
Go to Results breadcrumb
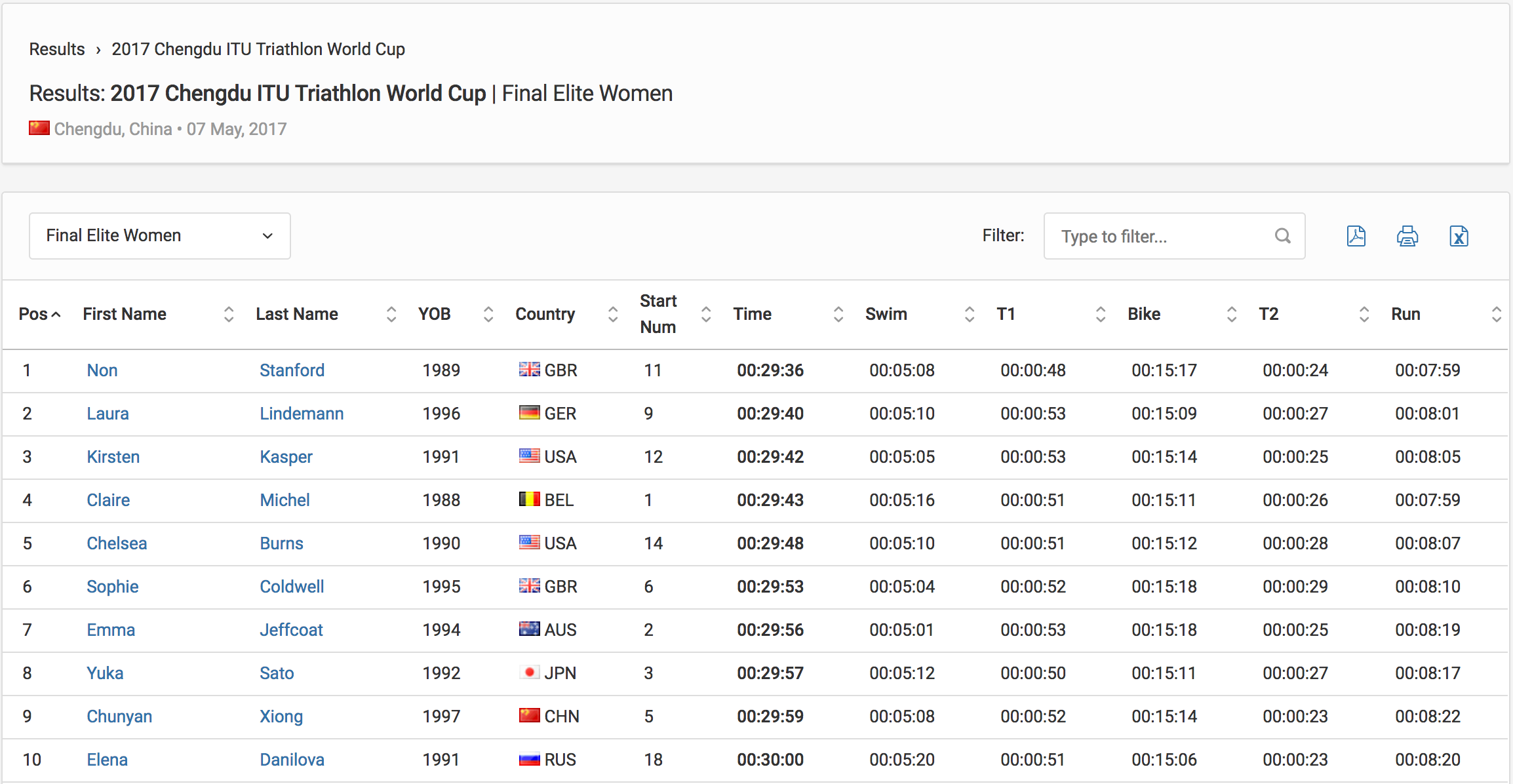(57, 49)
